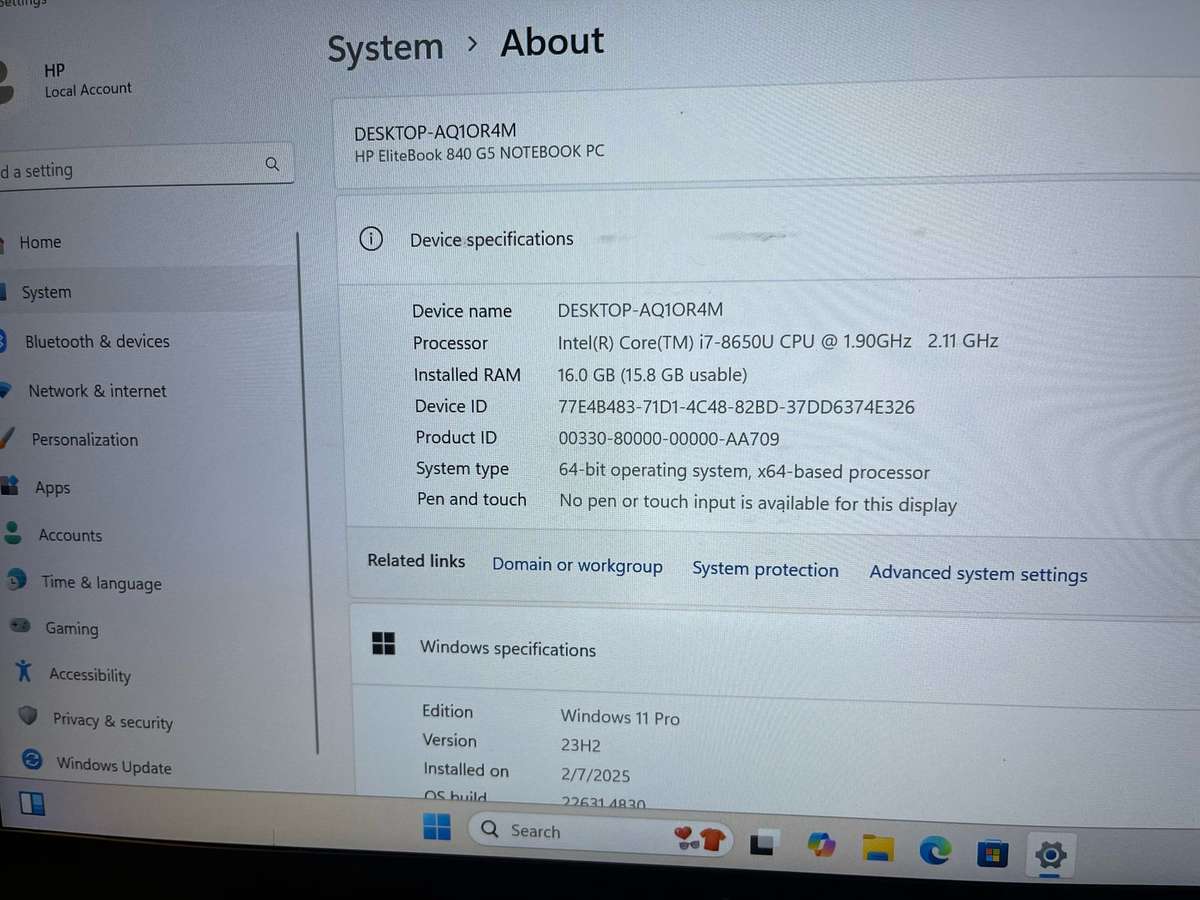1200x900 pixels.
Task: Click the device specifications info circle icon
Action: [x=371, y=239]
